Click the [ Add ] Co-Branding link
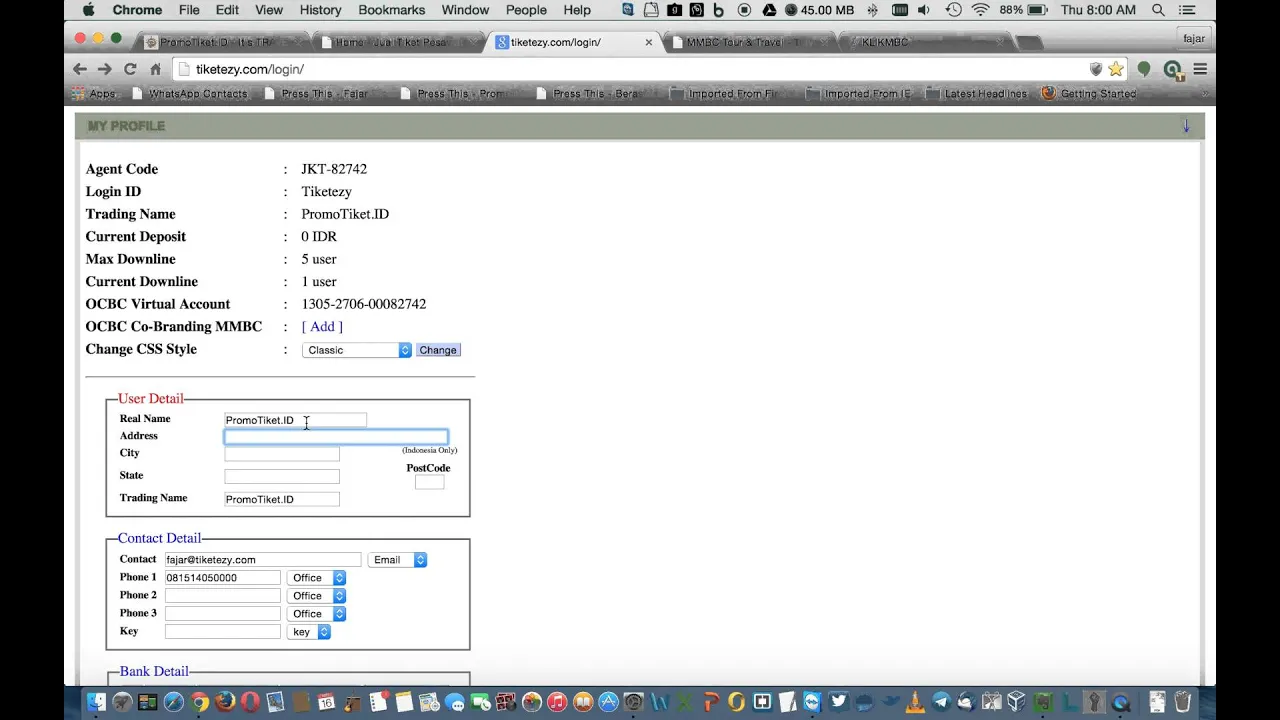The image size is (1280, 720). pos(322,327)
